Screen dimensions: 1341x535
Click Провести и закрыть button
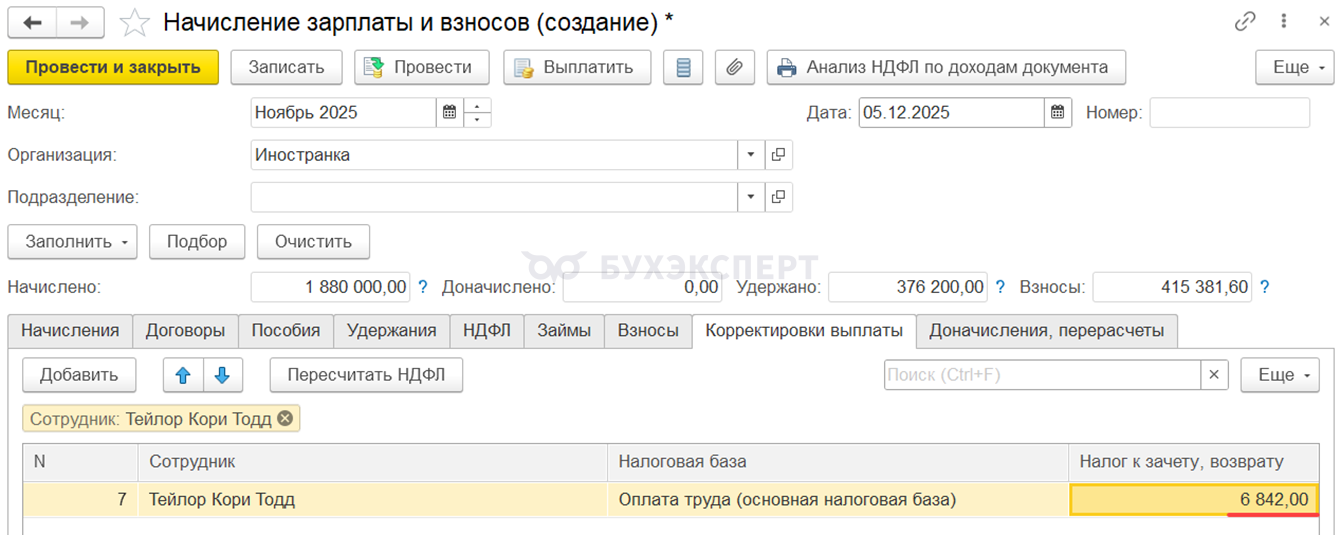[113, 67]
